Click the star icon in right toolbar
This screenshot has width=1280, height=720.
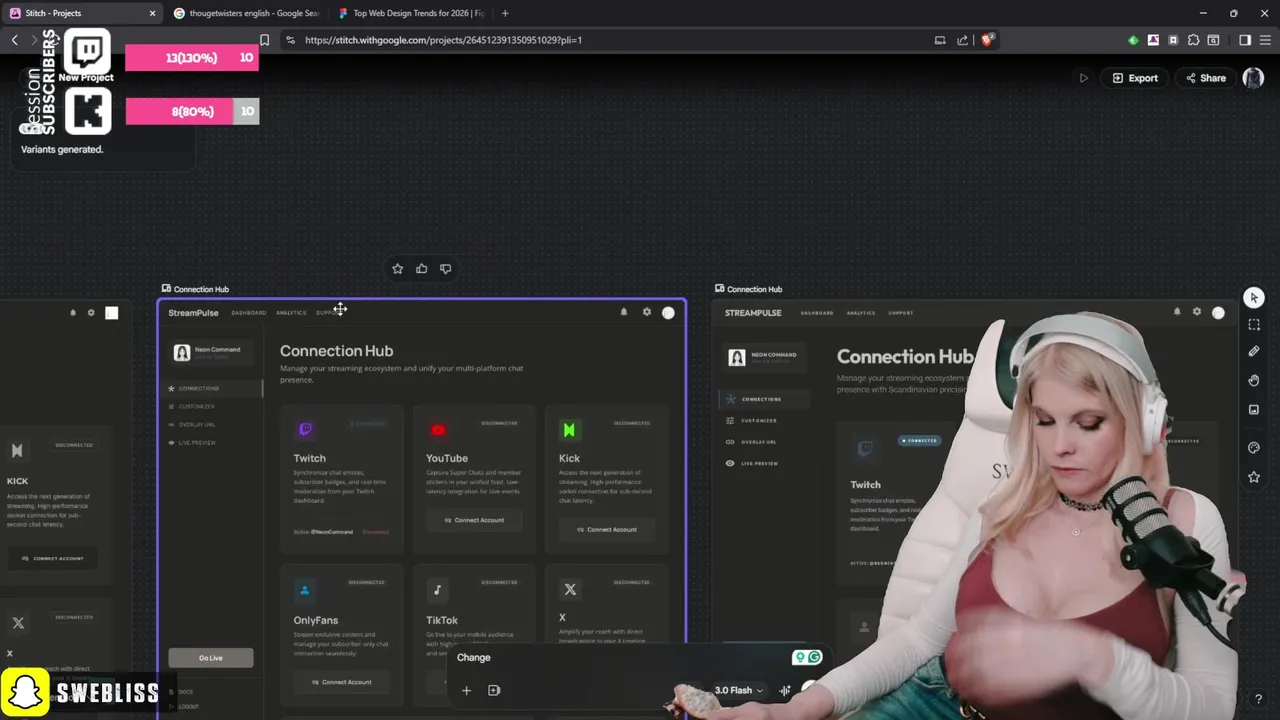(x=1254, y=477)
